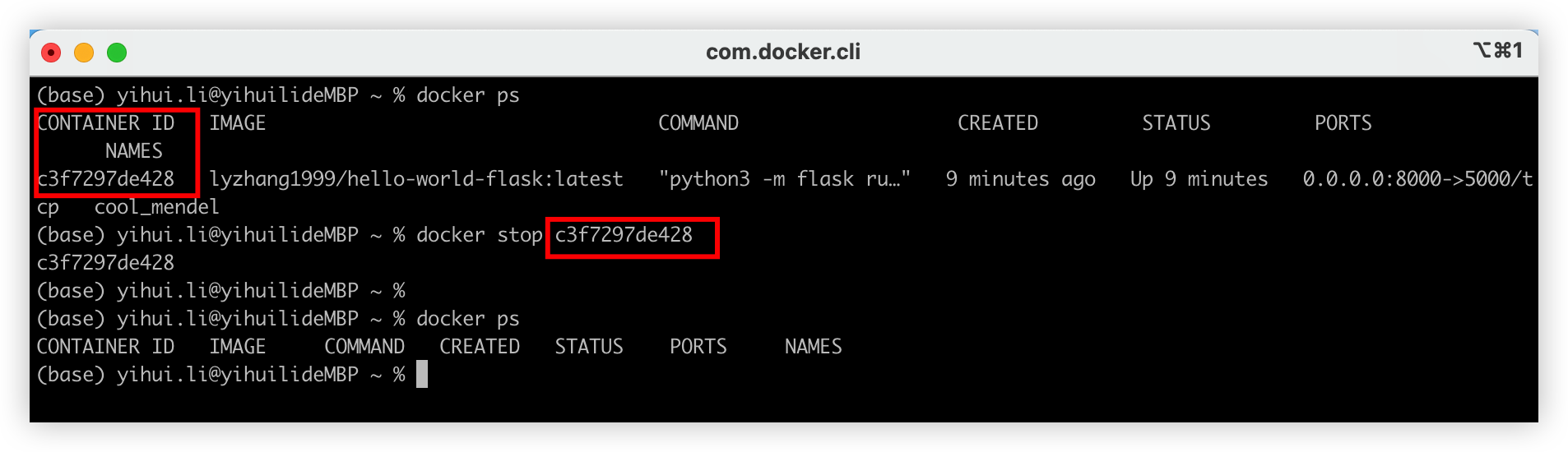The image size is (1568, 452).
Task: Click the CREATED header above "9 minutes ago"
Action: click(x=997, y=123)
